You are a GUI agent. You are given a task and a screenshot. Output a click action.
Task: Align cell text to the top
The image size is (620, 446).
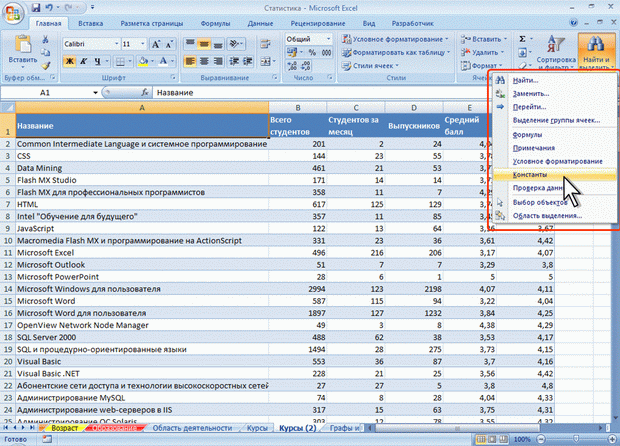[190, 44]
